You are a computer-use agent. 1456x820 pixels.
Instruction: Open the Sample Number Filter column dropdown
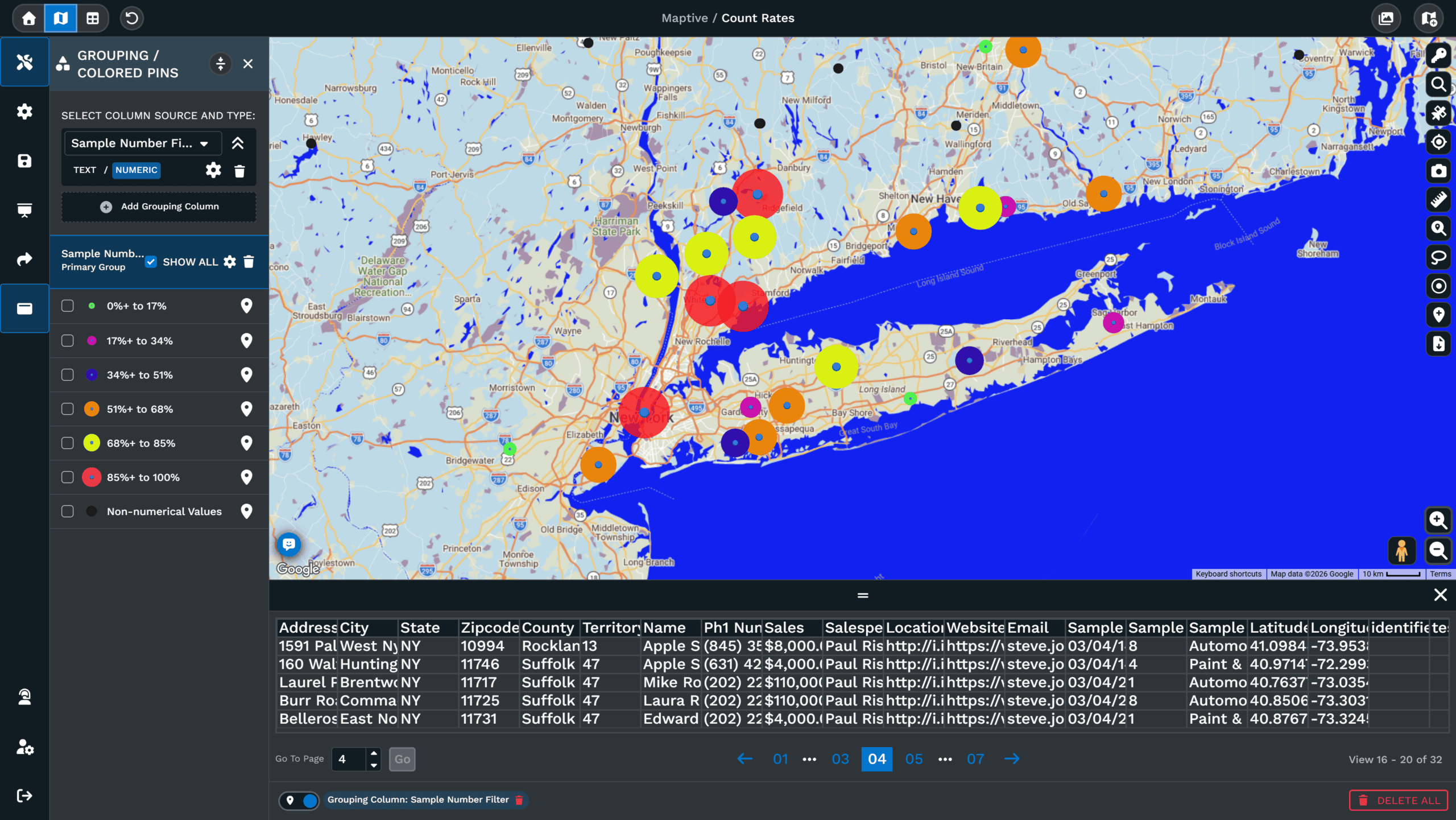pyautogui.click(x=143, y=143)
